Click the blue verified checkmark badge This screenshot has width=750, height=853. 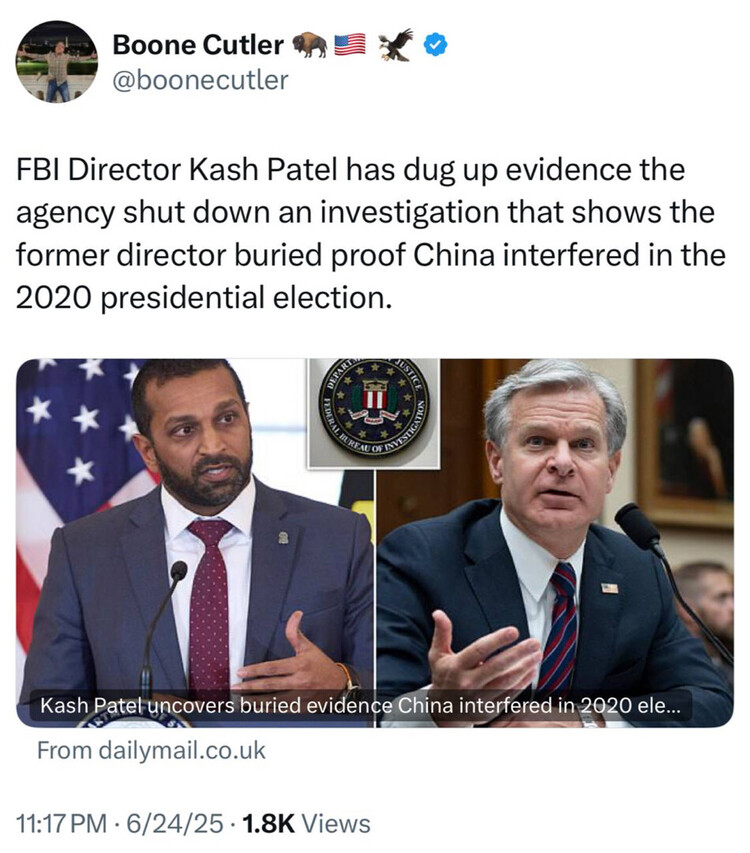[x=437, y=45]
